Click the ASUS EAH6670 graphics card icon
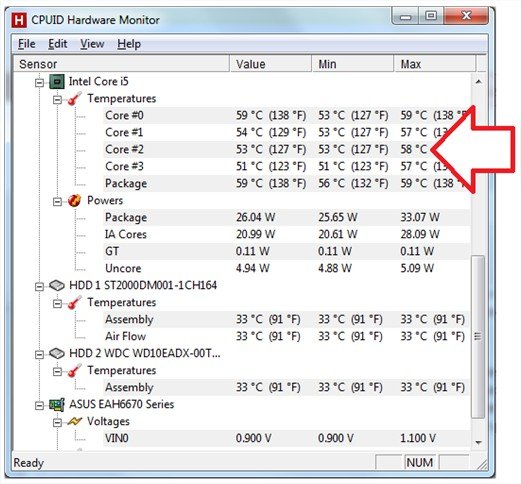 pyautogui.click(x=57, y=404)
